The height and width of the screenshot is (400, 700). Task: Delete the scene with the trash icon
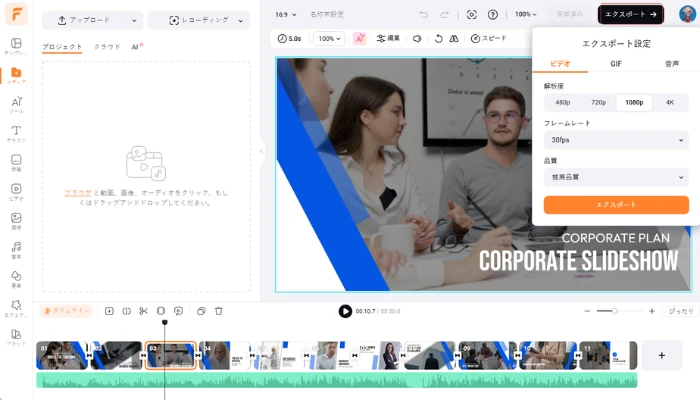[219, 311]
